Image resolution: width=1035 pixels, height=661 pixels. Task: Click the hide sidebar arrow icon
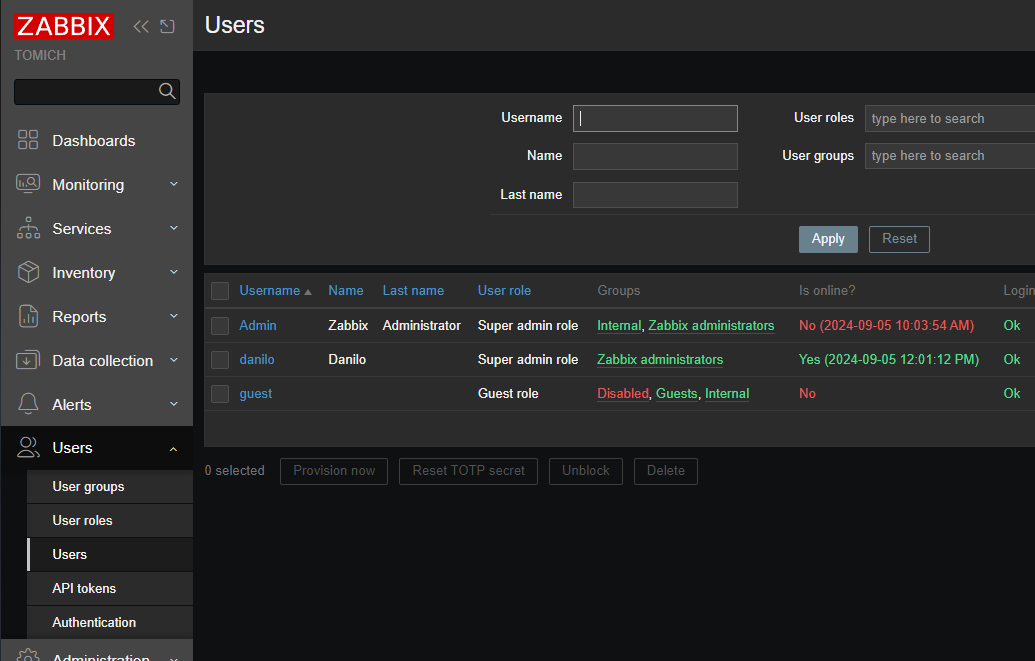(x=168, y=26)
